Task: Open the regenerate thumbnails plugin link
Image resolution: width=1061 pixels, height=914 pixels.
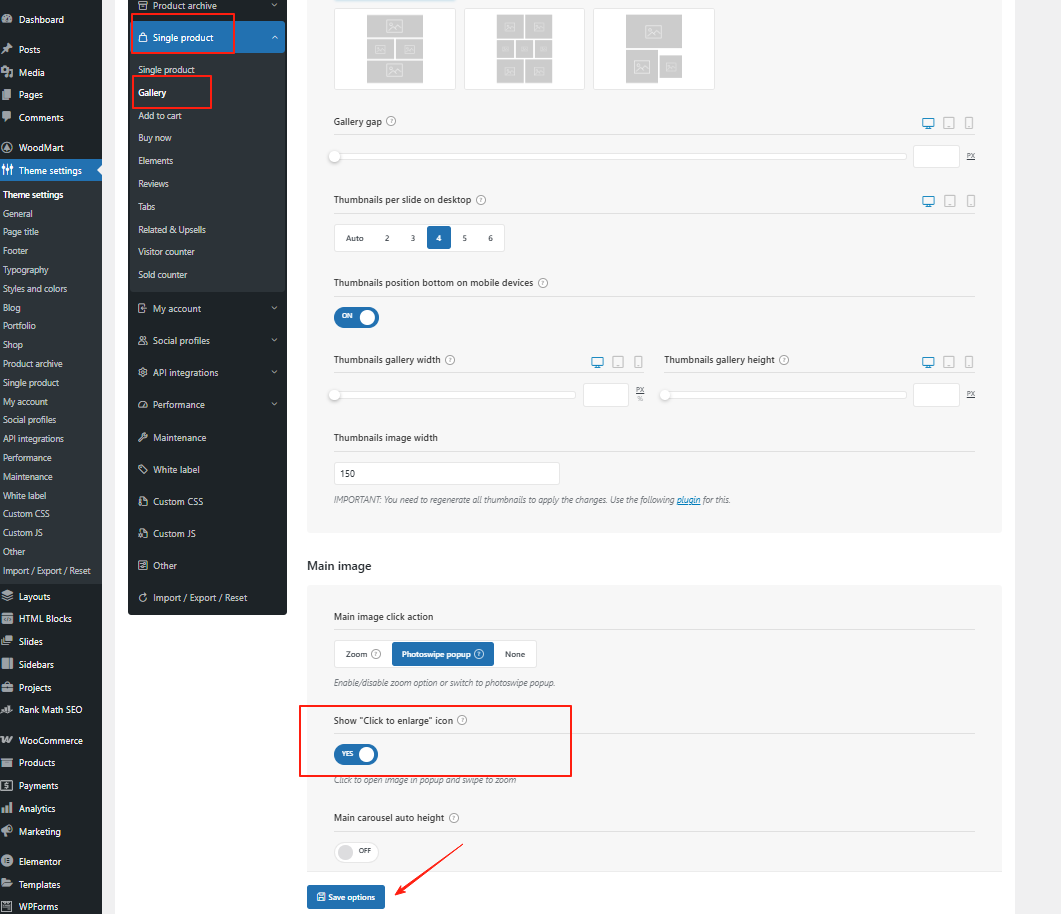Action: 688,499
